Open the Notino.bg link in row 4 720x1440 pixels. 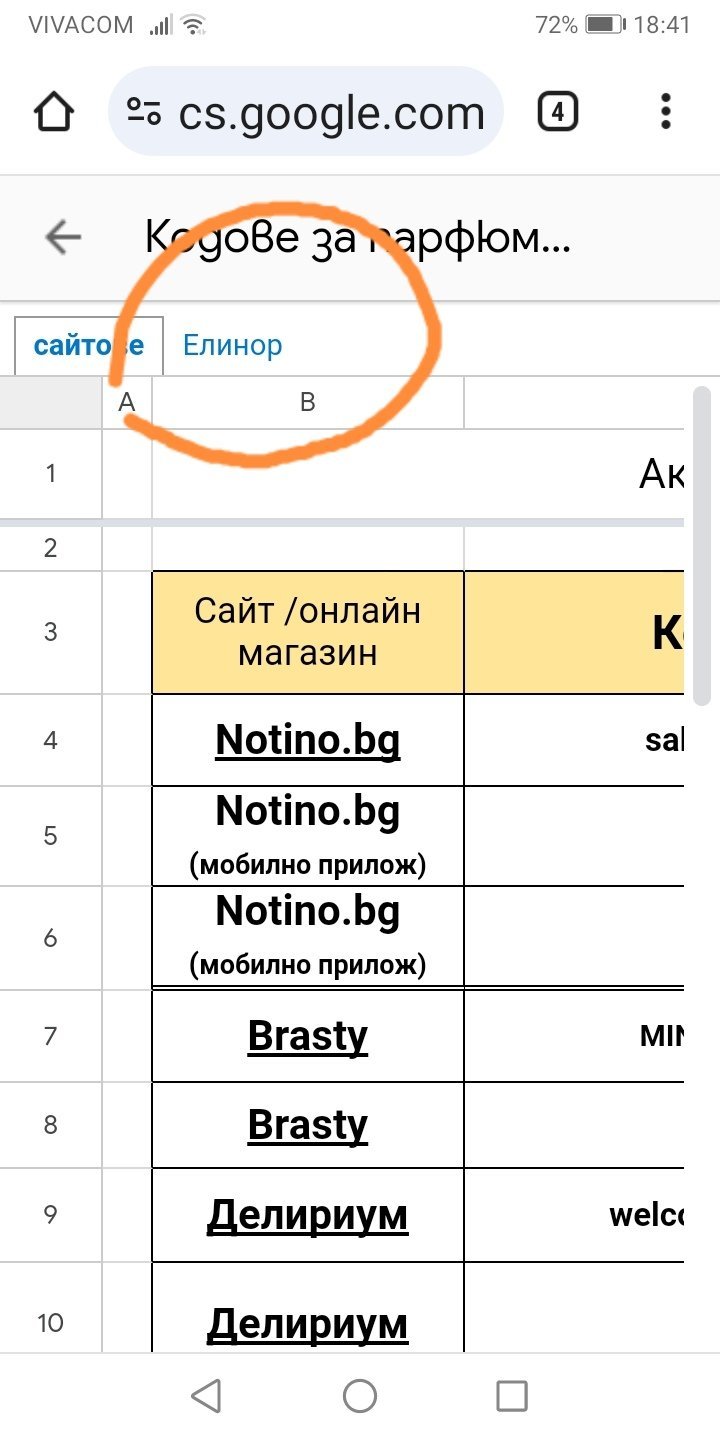click(307, 741)
